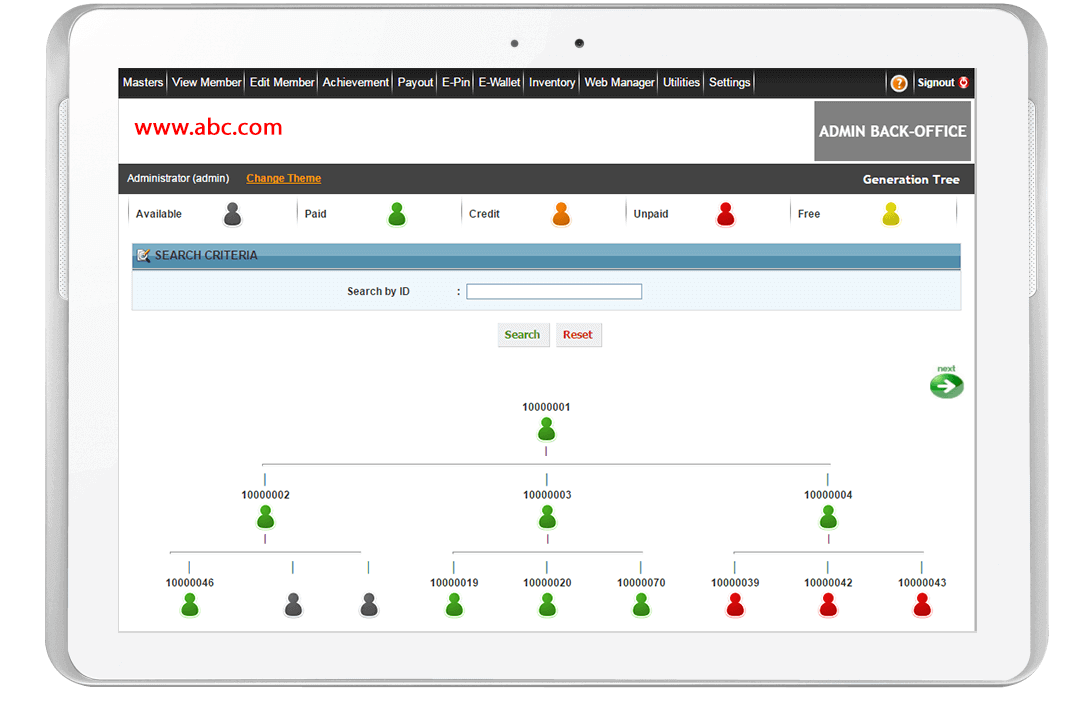The width and height of the screenshot is (1080, 705).
Task: Open Web Manager menu item
Action: point(619,83)
